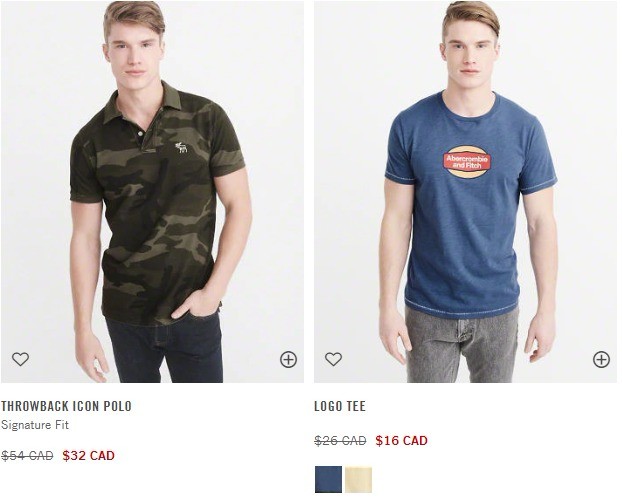
Task: Open the blue Logo Tee product photo
Action: (x=466, y=192)
